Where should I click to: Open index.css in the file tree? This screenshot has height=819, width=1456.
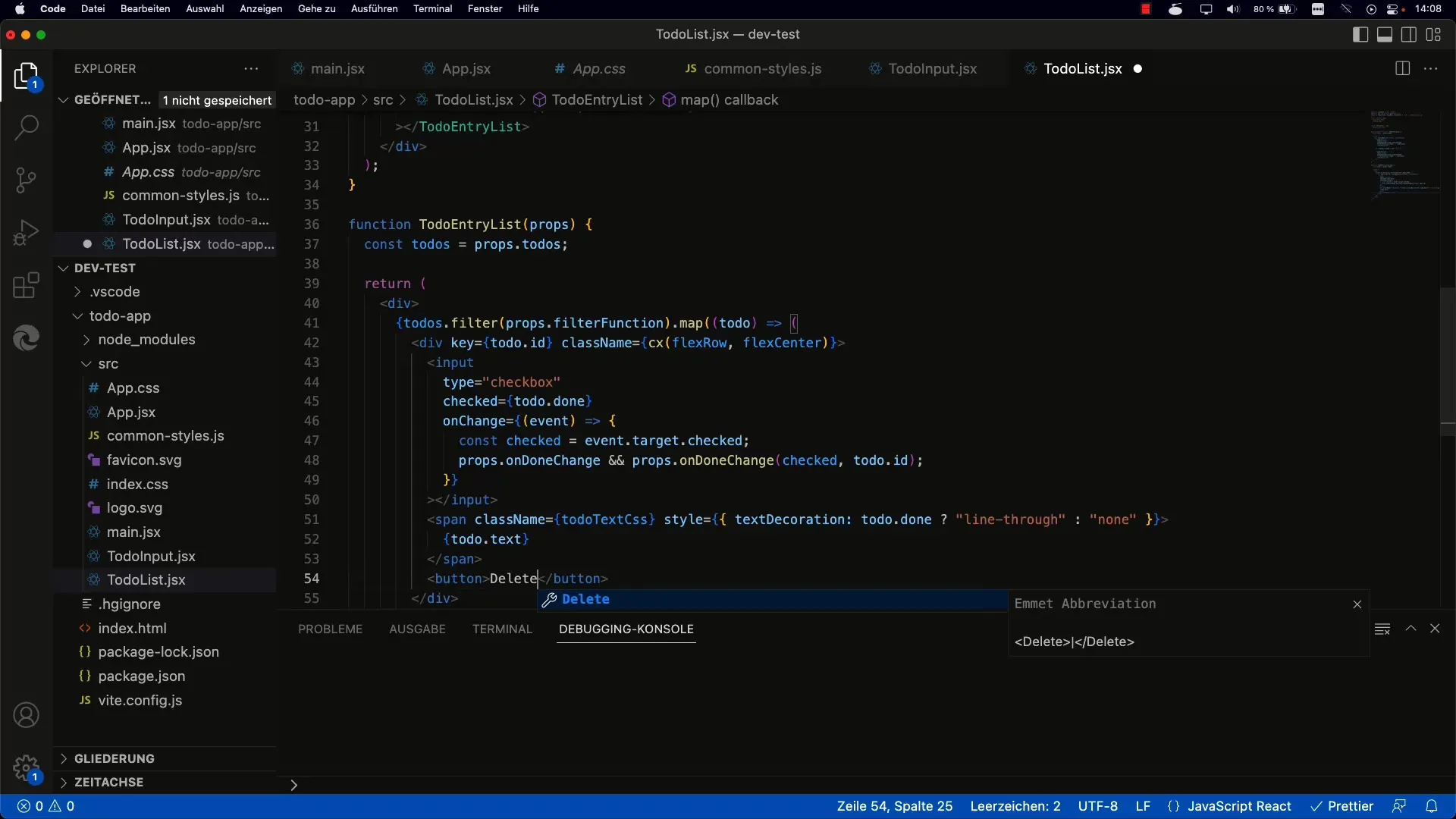point(136,484)
